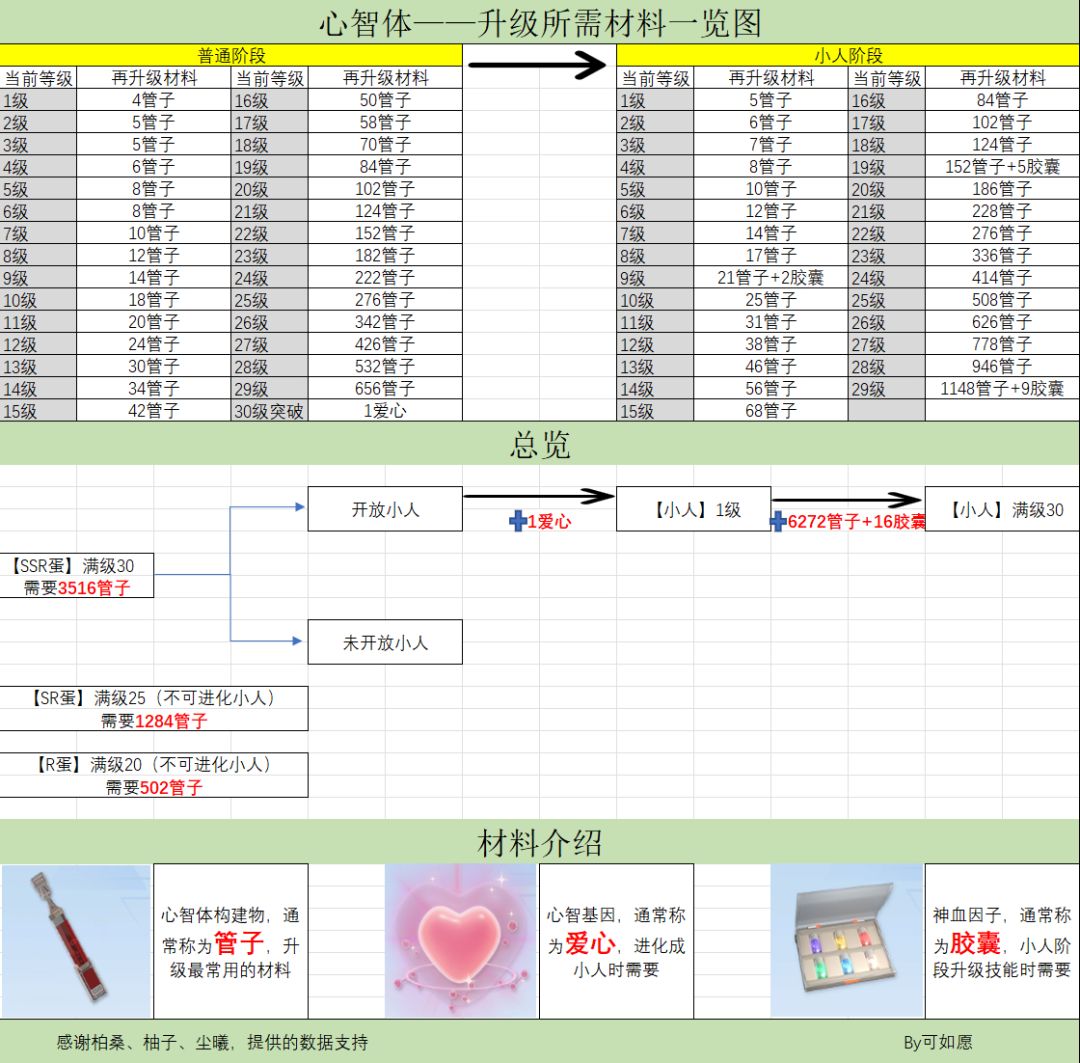The height and width of the screenshot is (1063, 1080).
Task: Select the 开放小人 box
Action: pyautogui.click(x=385, y=509)
